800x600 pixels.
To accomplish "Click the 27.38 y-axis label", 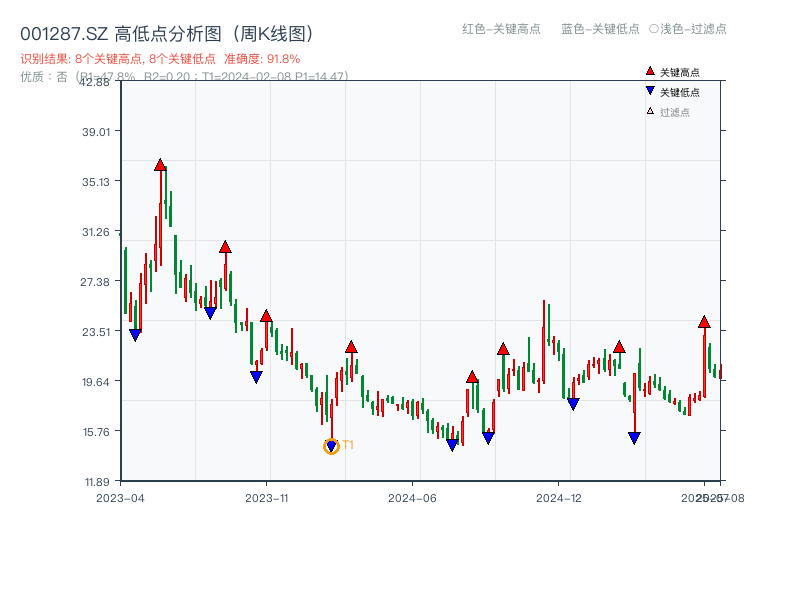I will [95, 282].
